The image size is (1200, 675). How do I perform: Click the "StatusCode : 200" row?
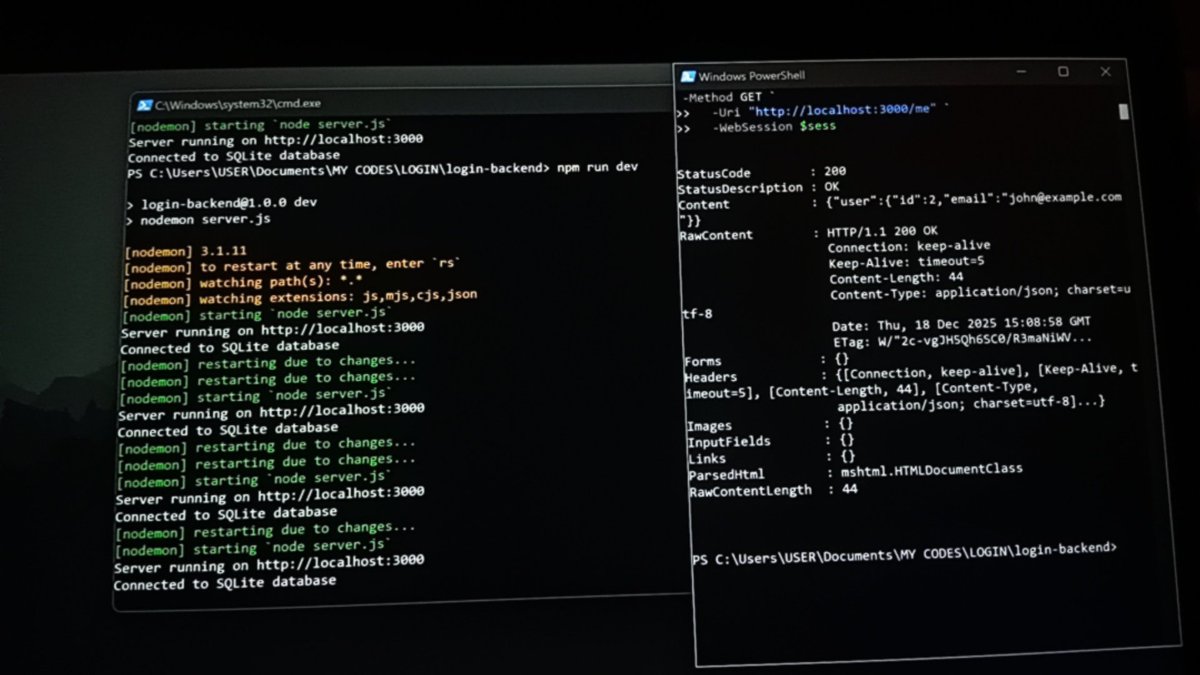pyautogui.click(x=762, y=172)
